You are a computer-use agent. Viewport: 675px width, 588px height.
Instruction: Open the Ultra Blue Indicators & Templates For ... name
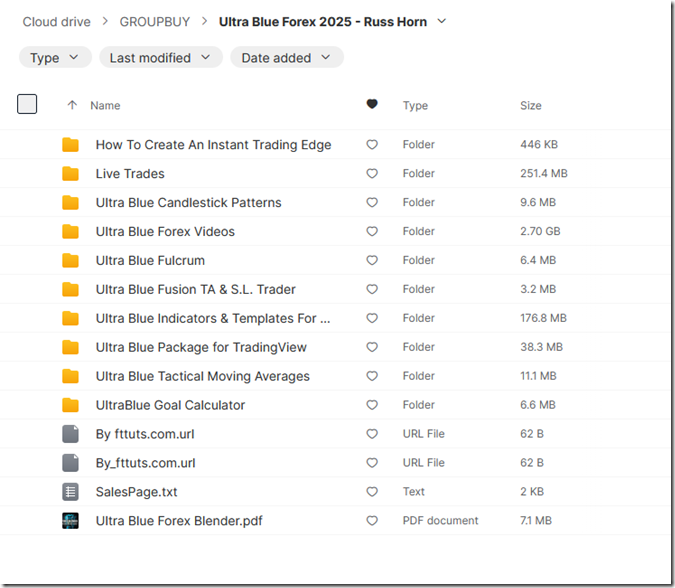(x=213, y=318)
